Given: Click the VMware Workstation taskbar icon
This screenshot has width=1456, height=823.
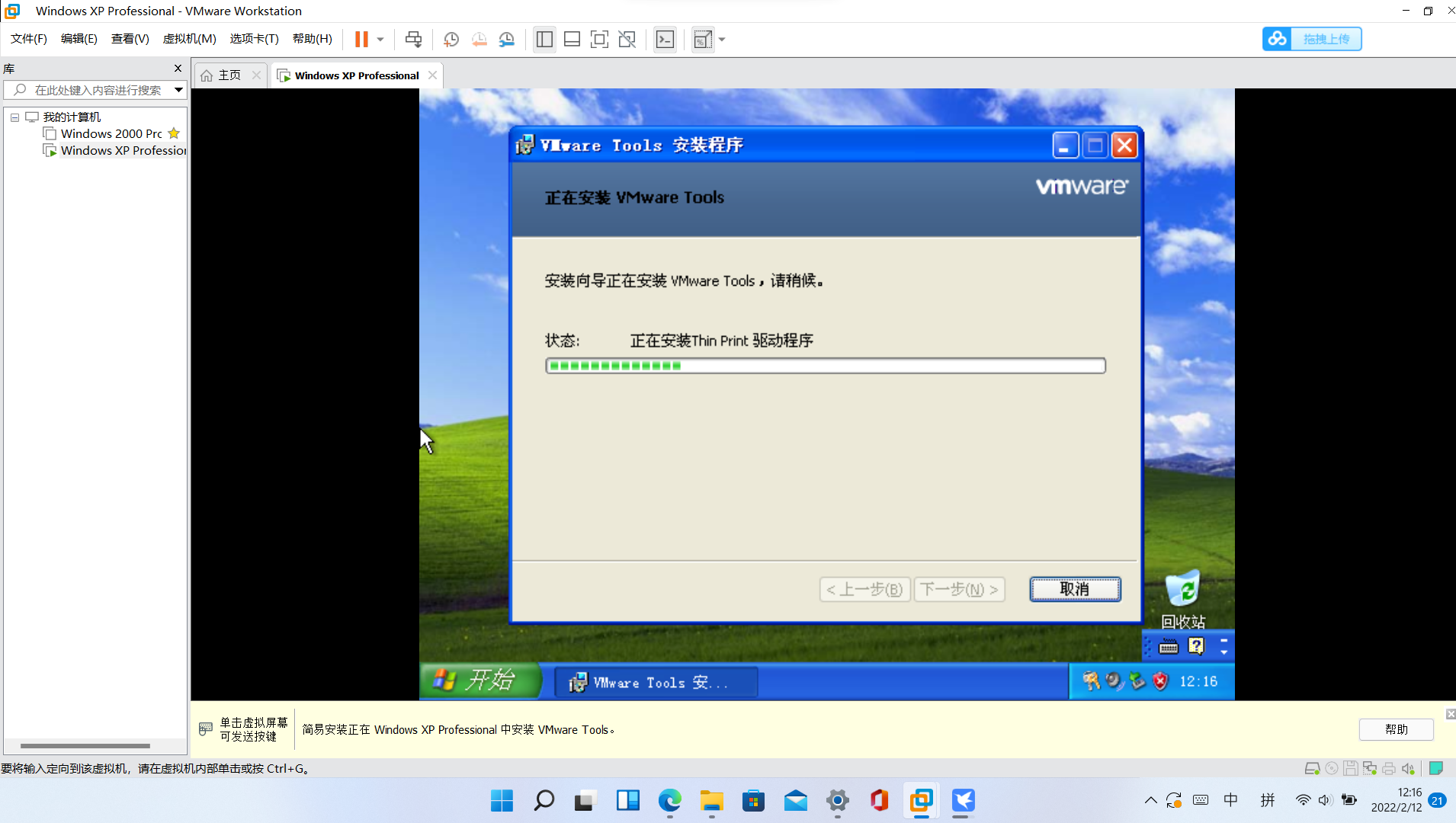Looking at the screenshot, I should (921, 800).
